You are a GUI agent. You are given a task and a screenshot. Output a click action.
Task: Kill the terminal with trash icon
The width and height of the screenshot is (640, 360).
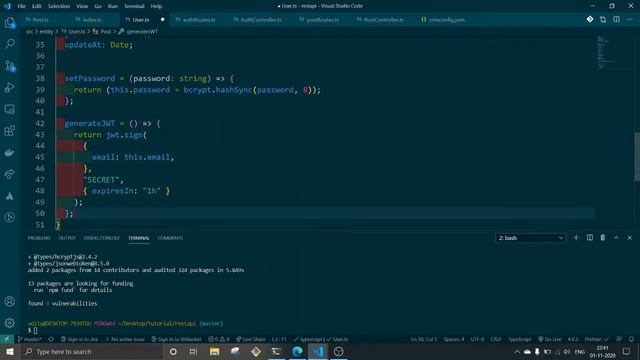coord(603,238)
